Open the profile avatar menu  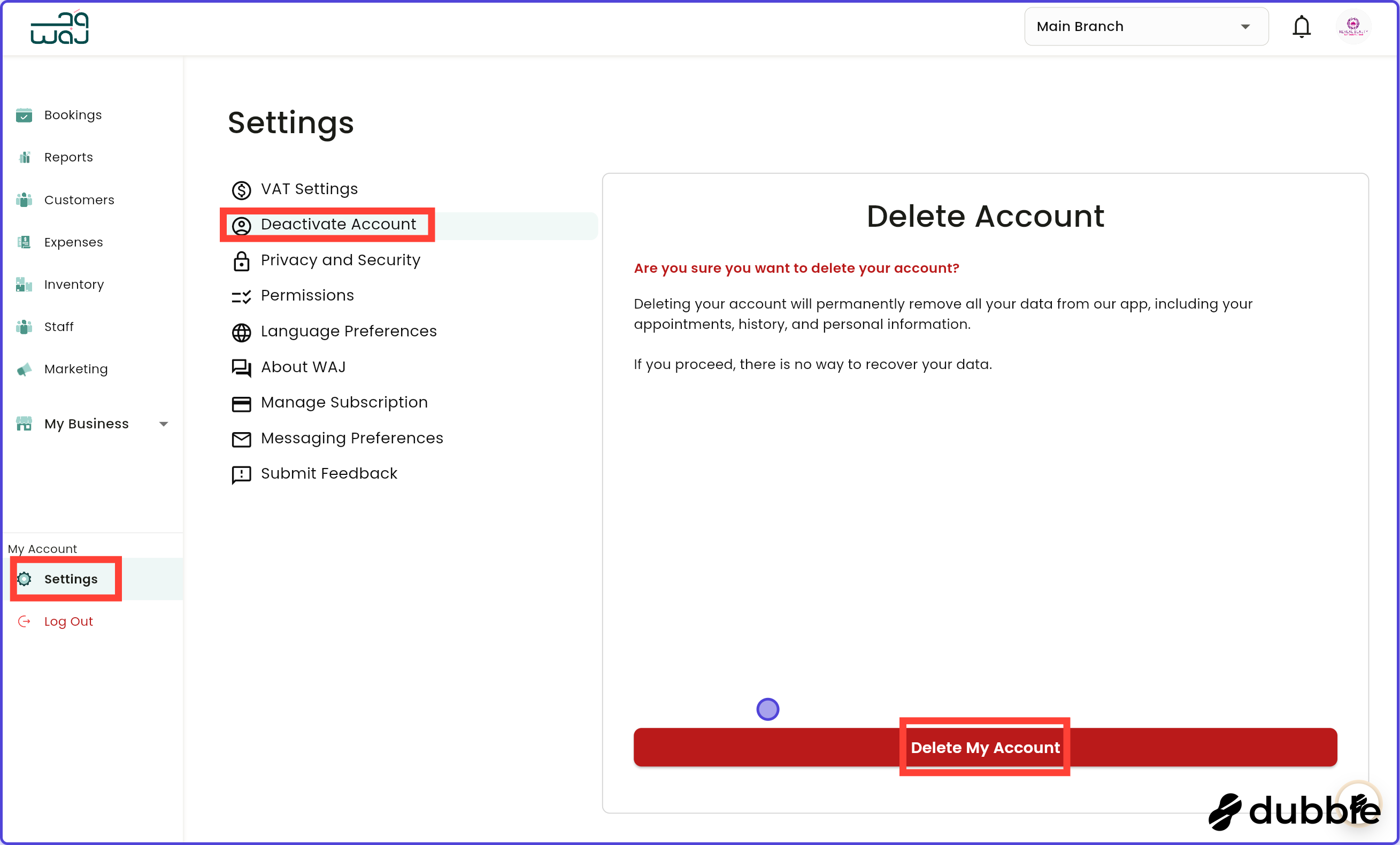1353,26
